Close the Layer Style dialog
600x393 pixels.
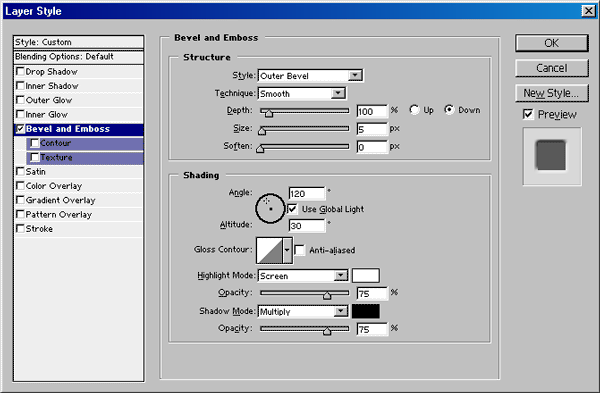tap(589, 11)
